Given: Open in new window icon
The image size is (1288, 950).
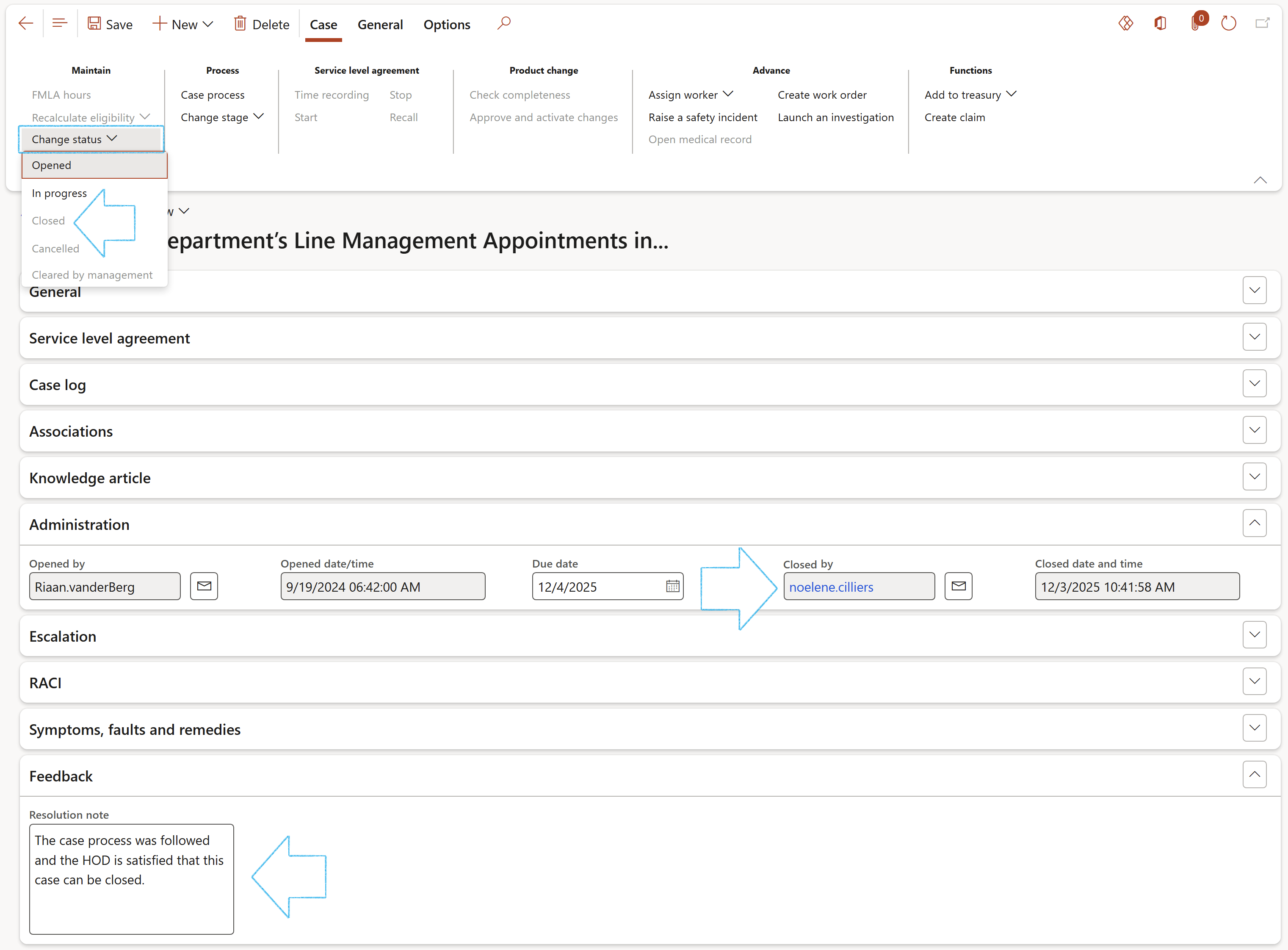Looking at the screenshot, I should point(1262,24).
